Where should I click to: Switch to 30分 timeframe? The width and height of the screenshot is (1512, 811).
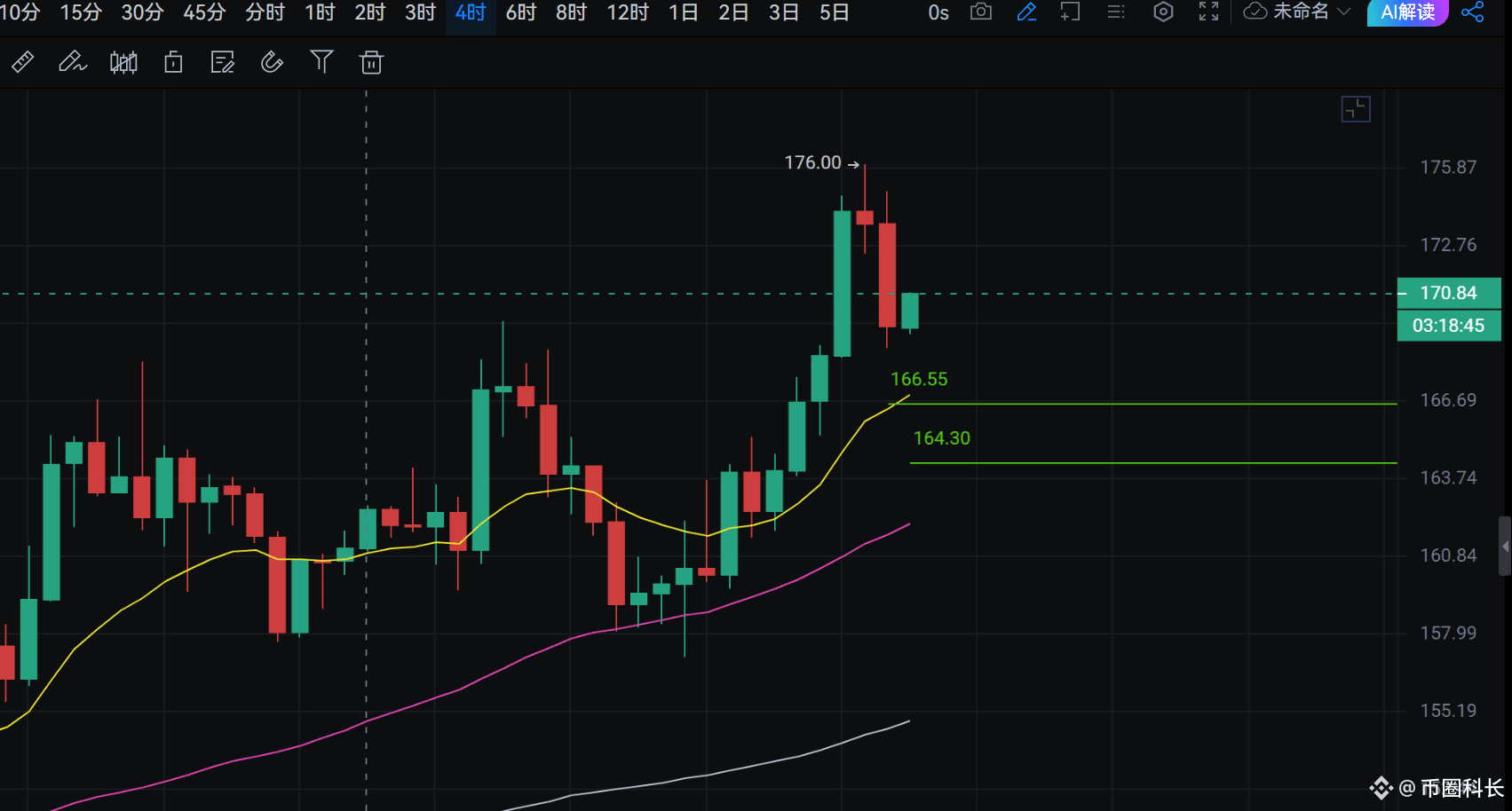tap(142, 12)
